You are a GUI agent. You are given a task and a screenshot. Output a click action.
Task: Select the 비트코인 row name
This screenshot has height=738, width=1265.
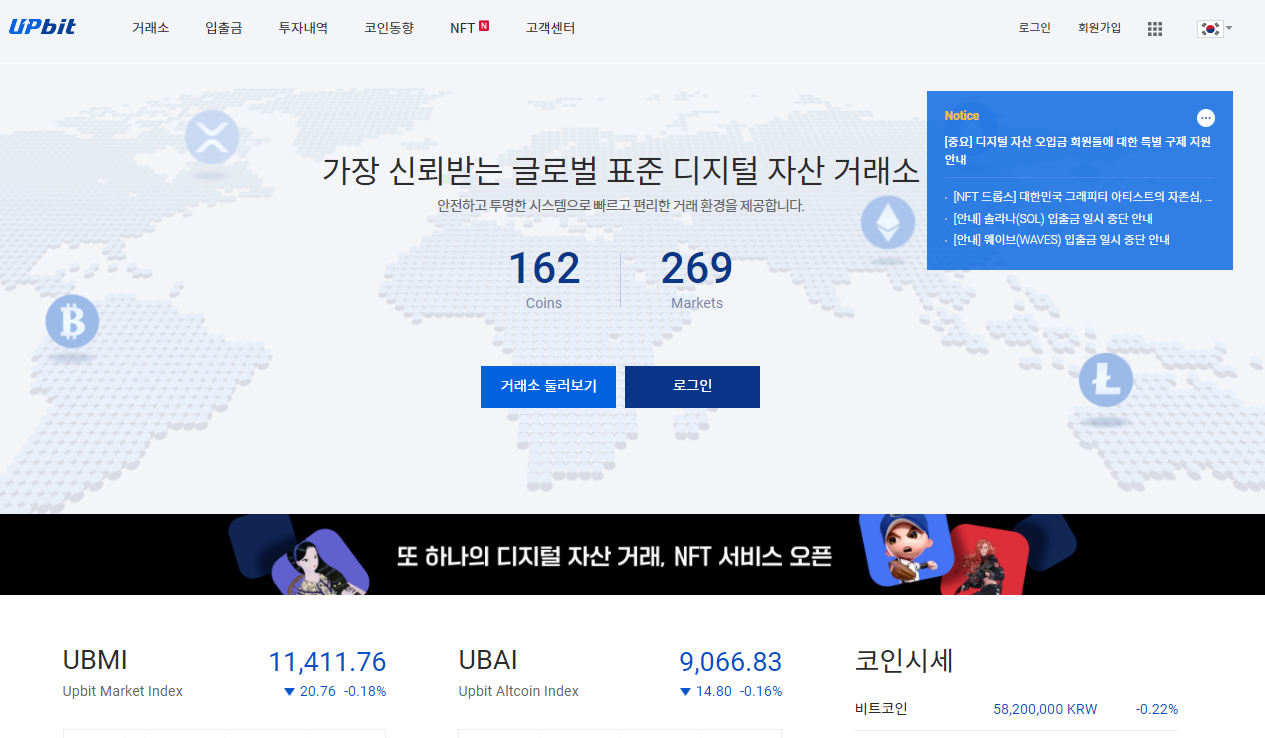coord(881,709)
